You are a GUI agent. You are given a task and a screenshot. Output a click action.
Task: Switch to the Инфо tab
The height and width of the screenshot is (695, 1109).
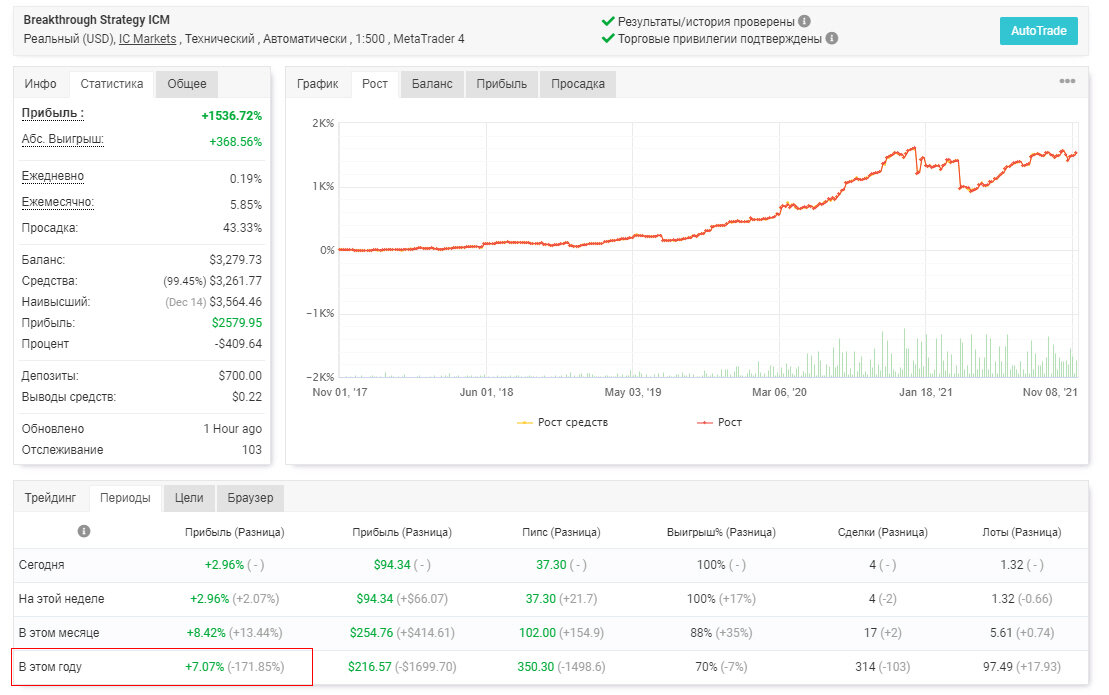[40, 83]
